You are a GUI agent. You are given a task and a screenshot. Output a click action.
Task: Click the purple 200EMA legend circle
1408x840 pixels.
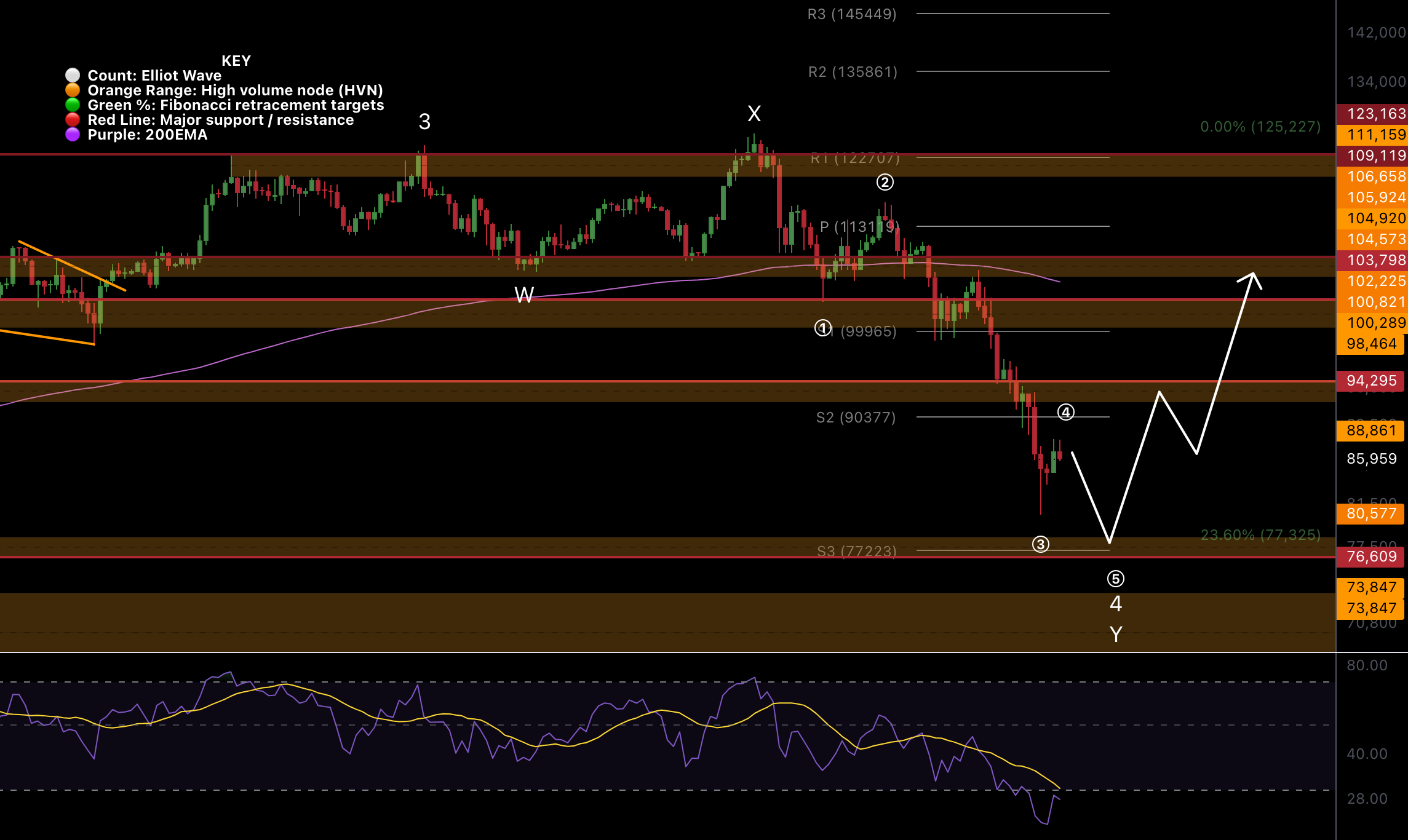pyautogui.click(x=73, y=135)
